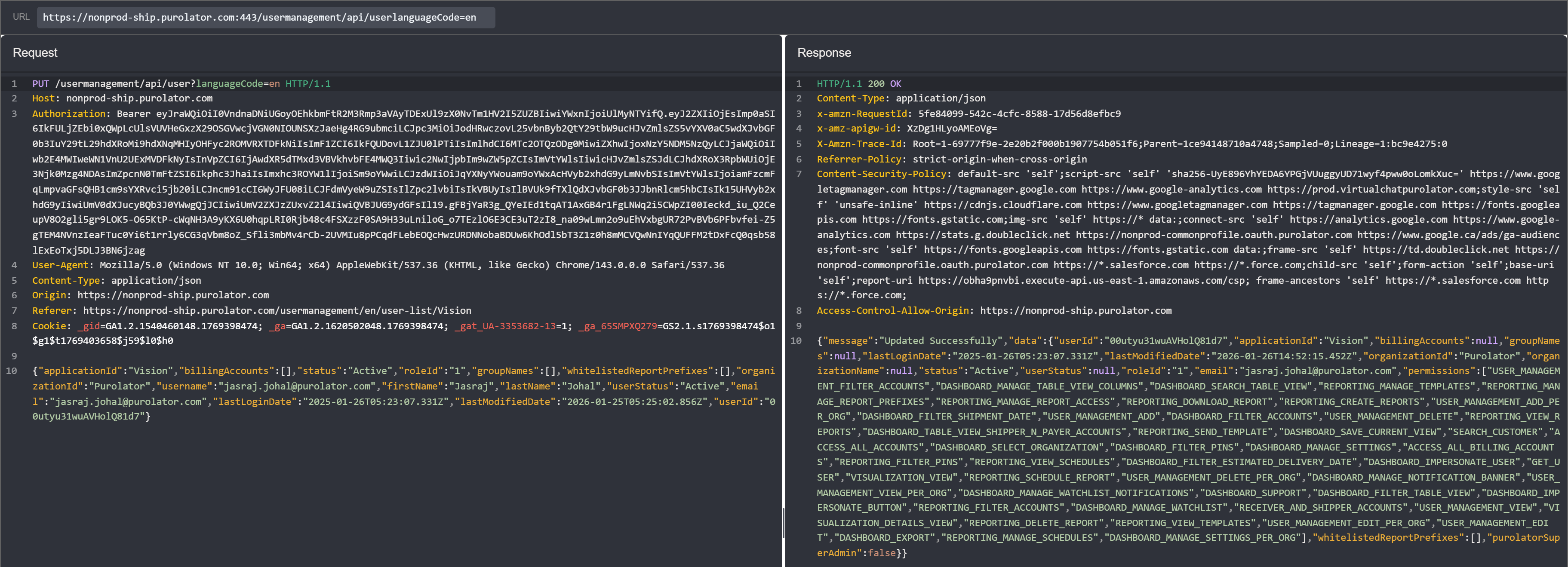Viewport: 1568px width, 567px height.
Task: Click the request Host header line
Action: point(122,98)
